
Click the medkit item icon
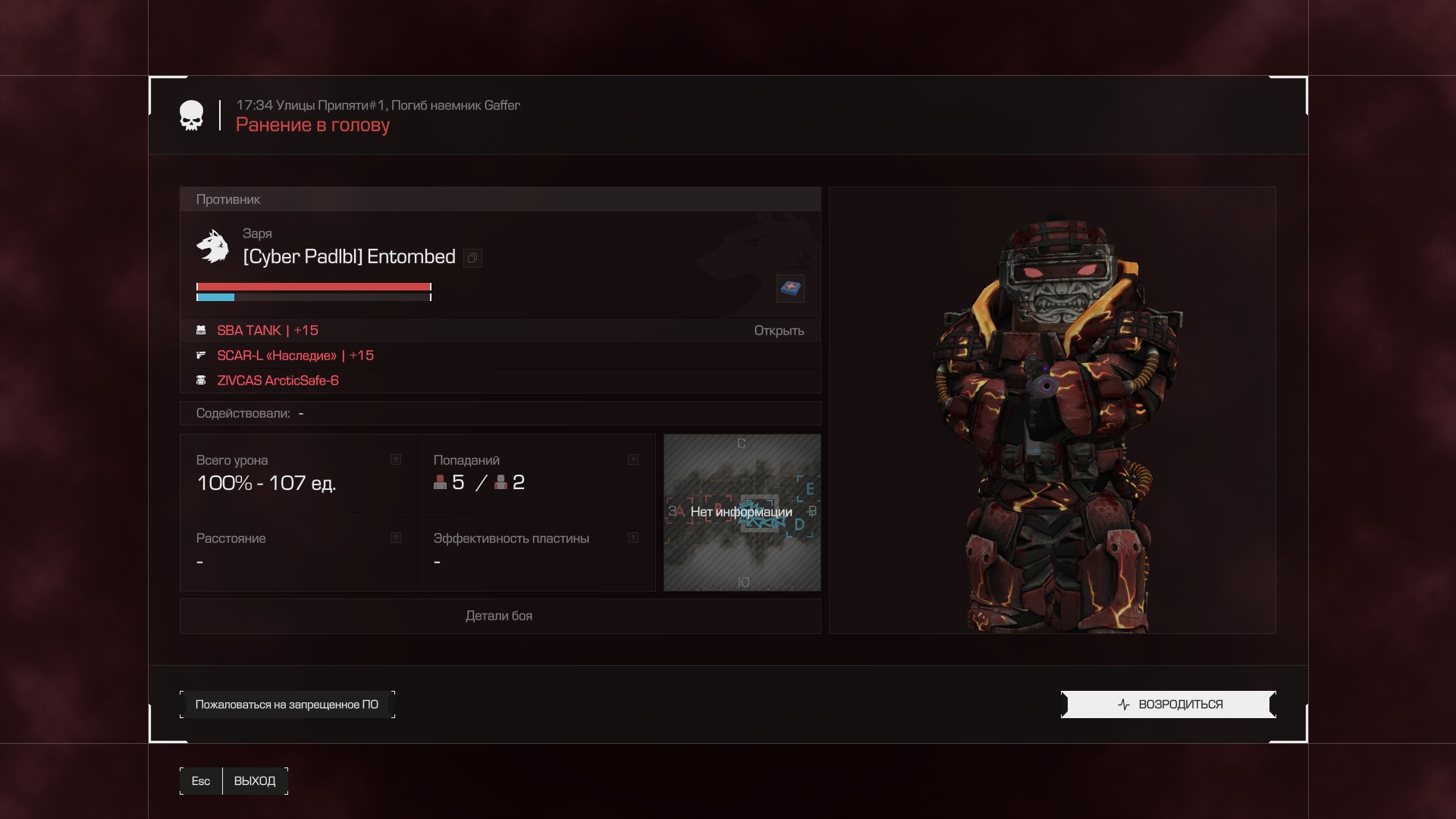[790, 288]
